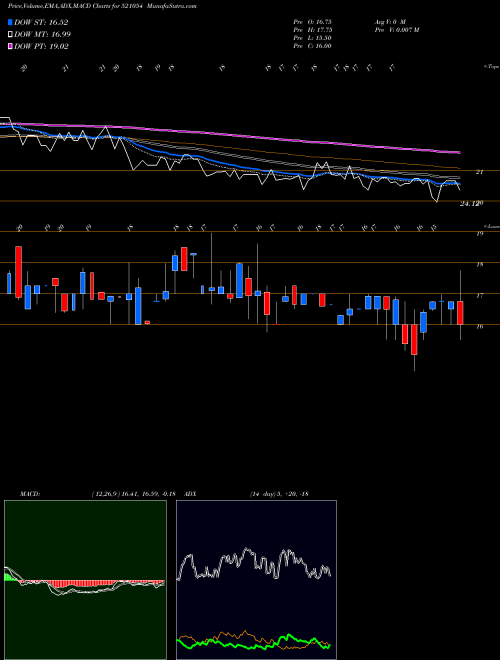Click the 'Pre H: 17.75' value
This screenshot has height=660, width=500.
pos(313,30)
